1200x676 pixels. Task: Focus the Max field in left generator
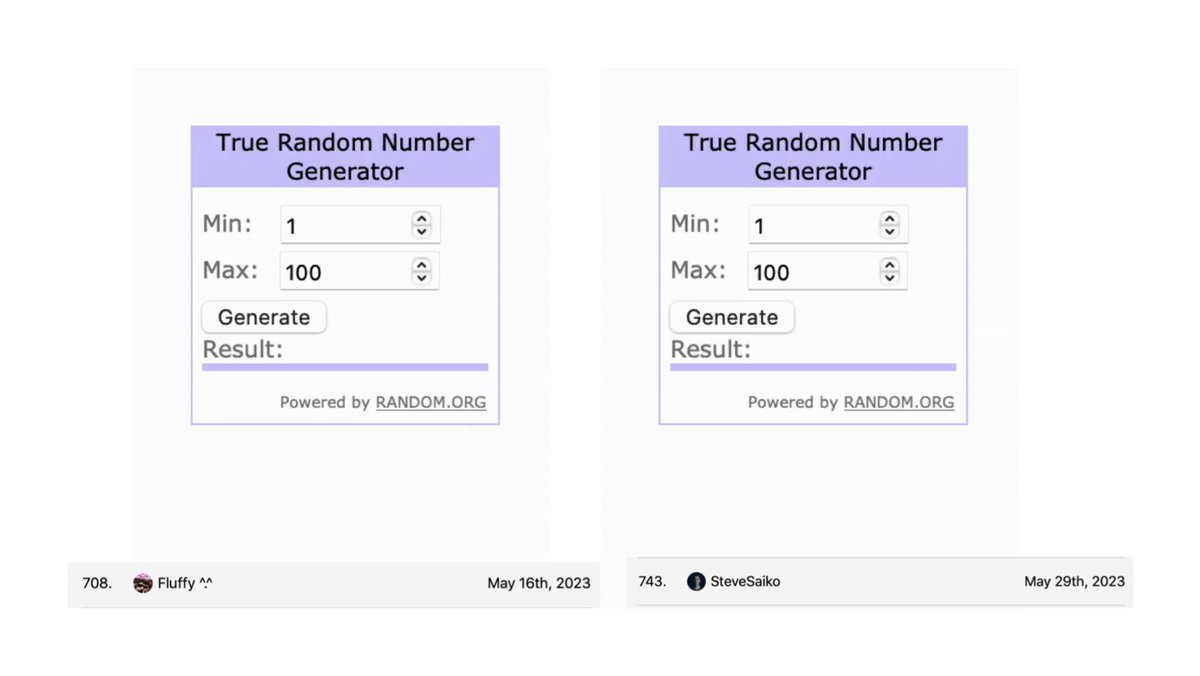[x=346, y=271]
